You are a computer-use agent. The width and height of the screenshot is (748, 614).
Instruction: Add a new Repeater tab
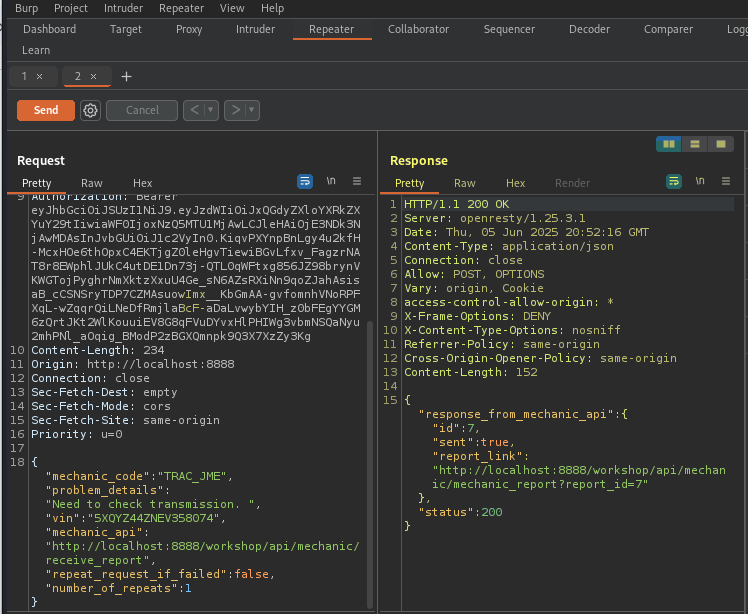point(126,76)
